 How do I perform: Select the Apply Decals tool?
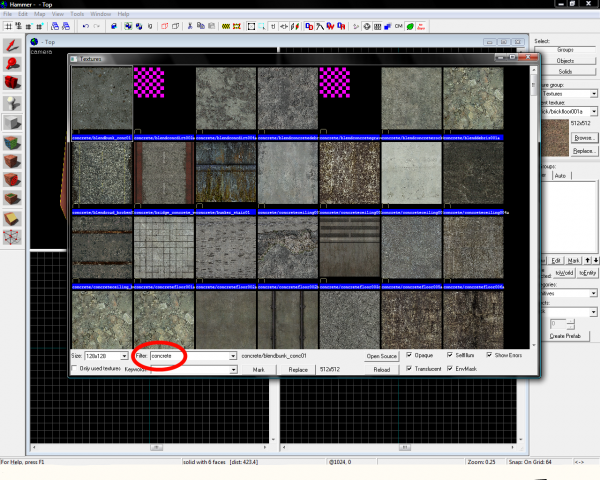(x=12, y=180)
